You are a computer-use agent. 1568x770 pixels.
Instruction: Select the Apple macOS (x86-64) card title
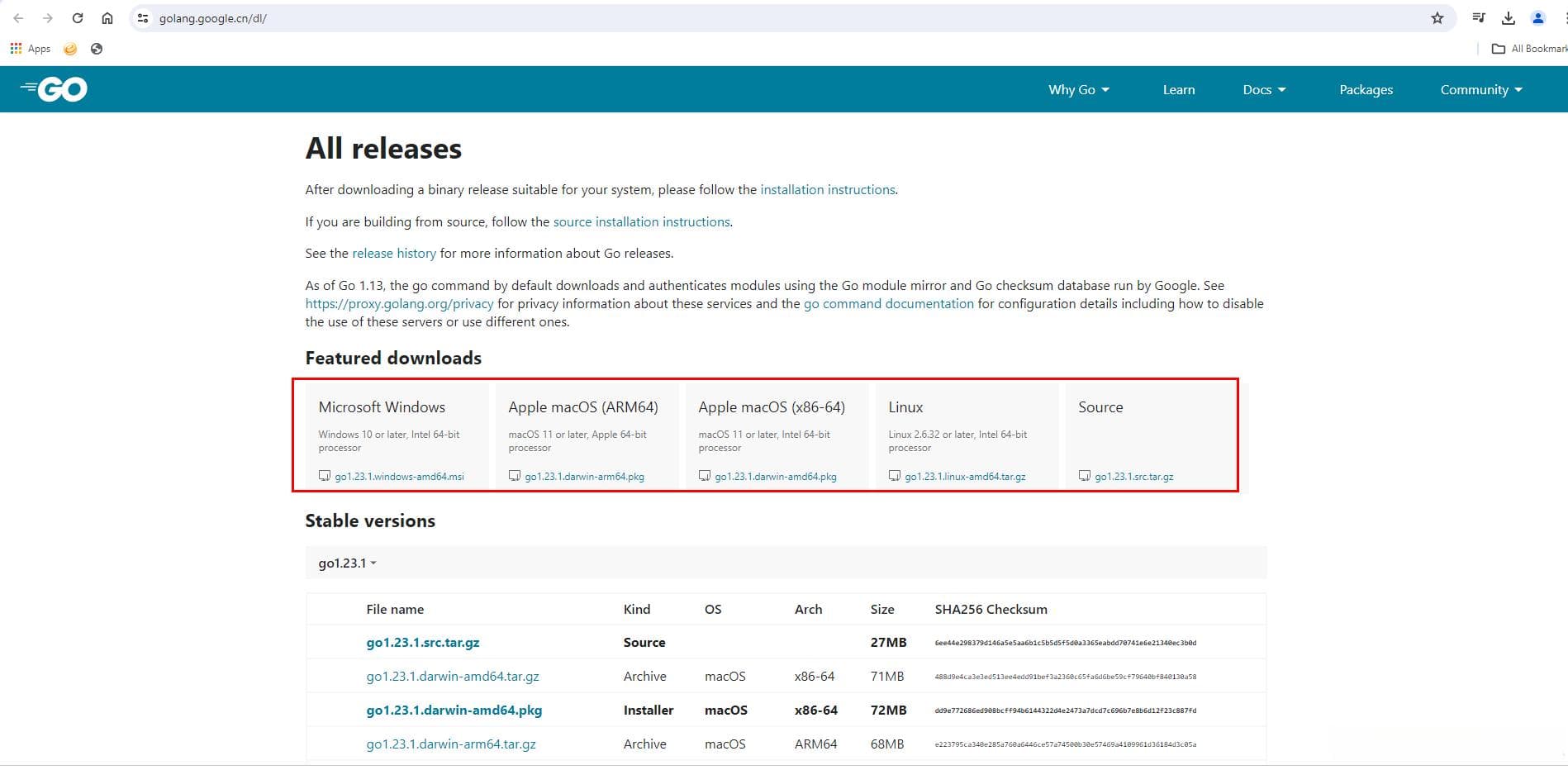(x=772, y=407)
